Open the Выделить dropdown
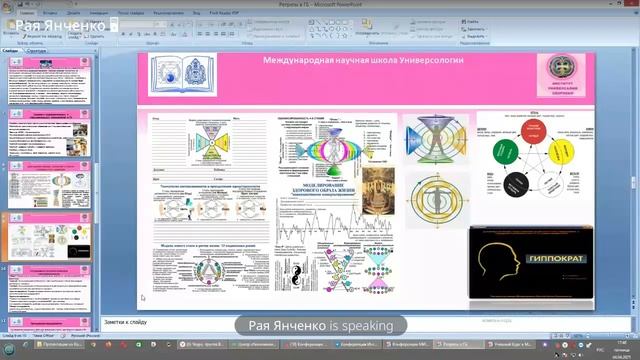 pyautogui.click(x=474, y=36)
